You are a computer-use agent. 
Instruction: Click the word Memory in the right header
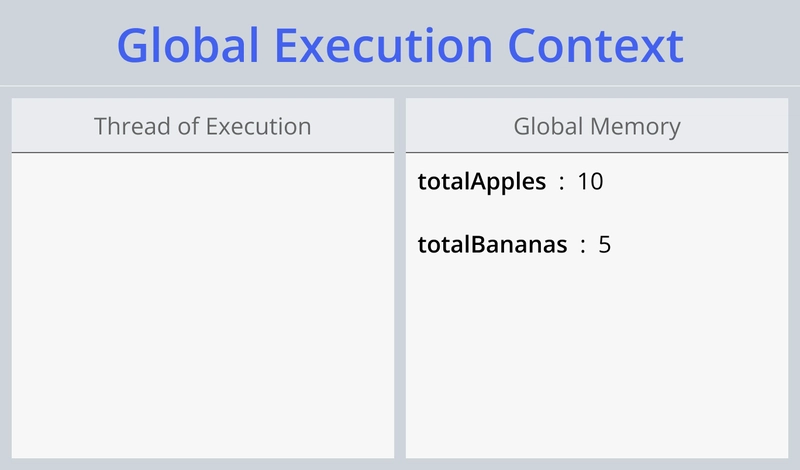pos(635,127)
